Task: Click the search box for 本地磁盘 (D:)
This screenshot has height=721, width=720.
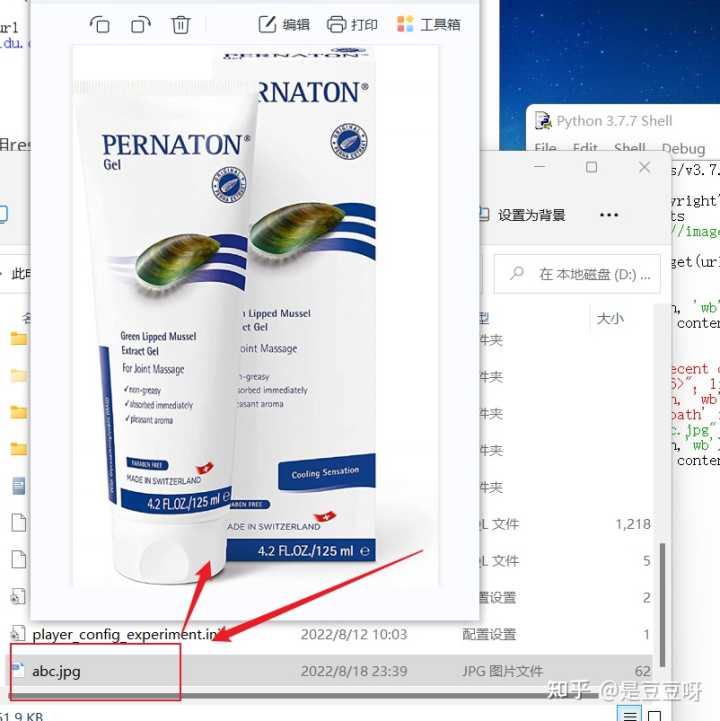Action: [580, 273]
